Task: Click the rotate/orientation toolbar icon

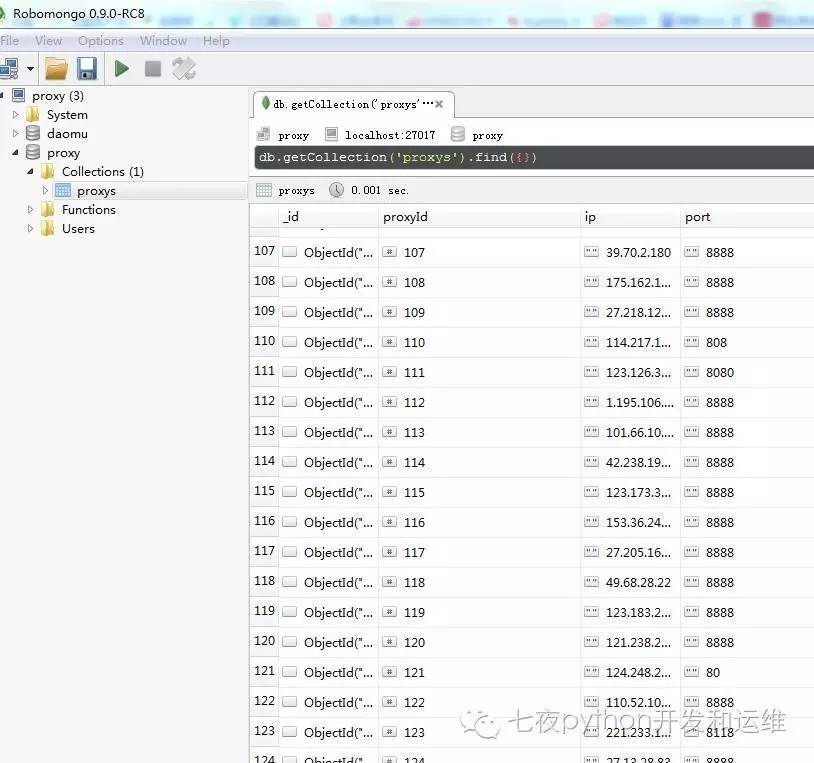Action: tap(184, 69)
